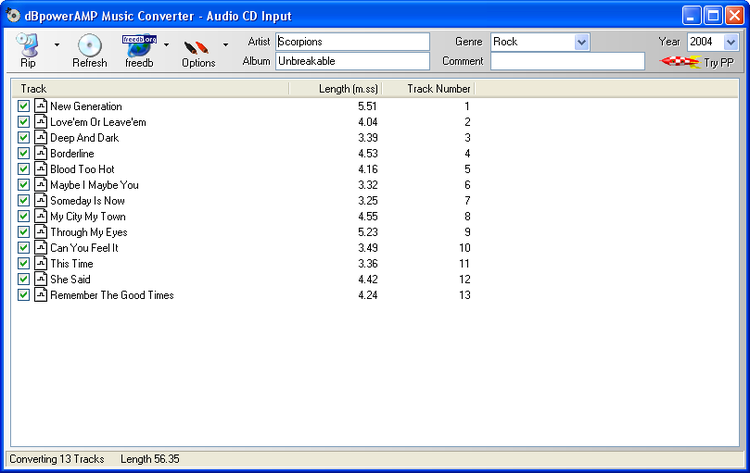This screenshot has height=473, width=750.
Task: Toggle My City My Town checkbox
Action: [x=23, y=216]
